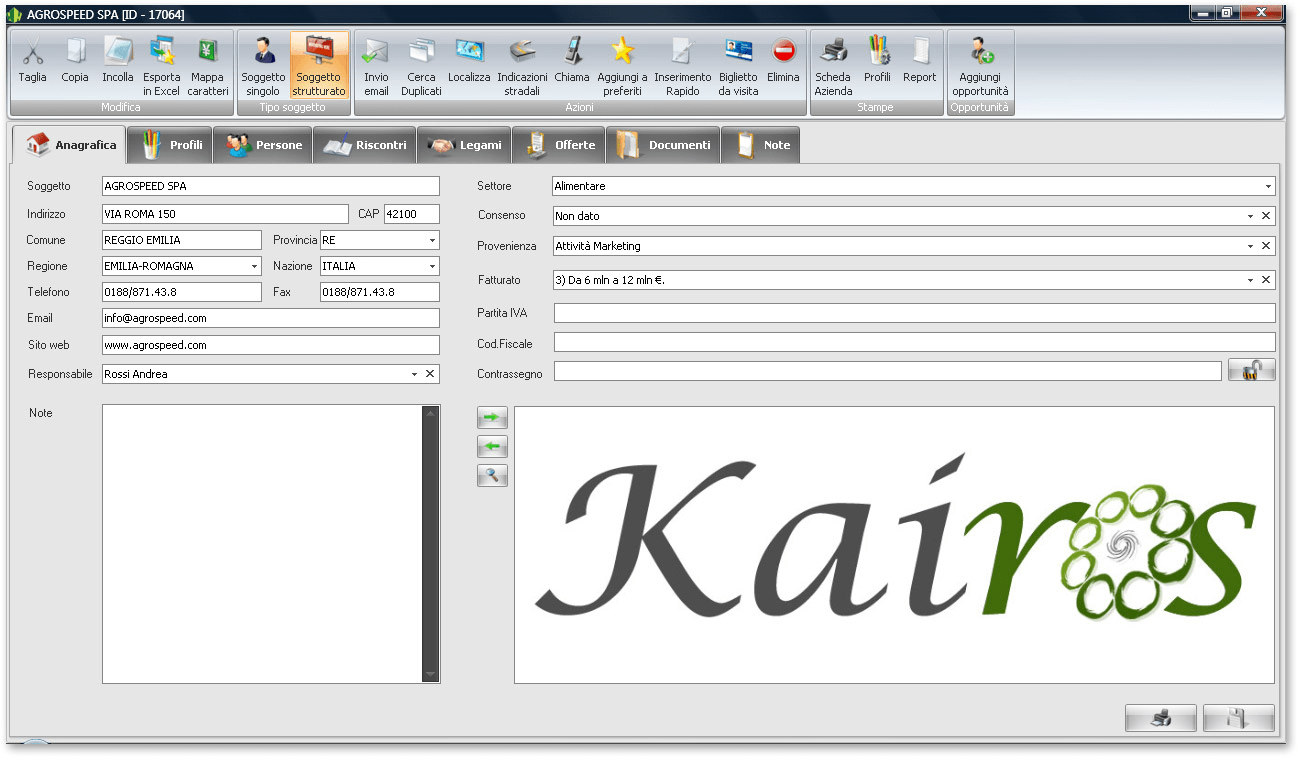
Task: Click the CAP postal code field
Action: [x=412, y=214]
